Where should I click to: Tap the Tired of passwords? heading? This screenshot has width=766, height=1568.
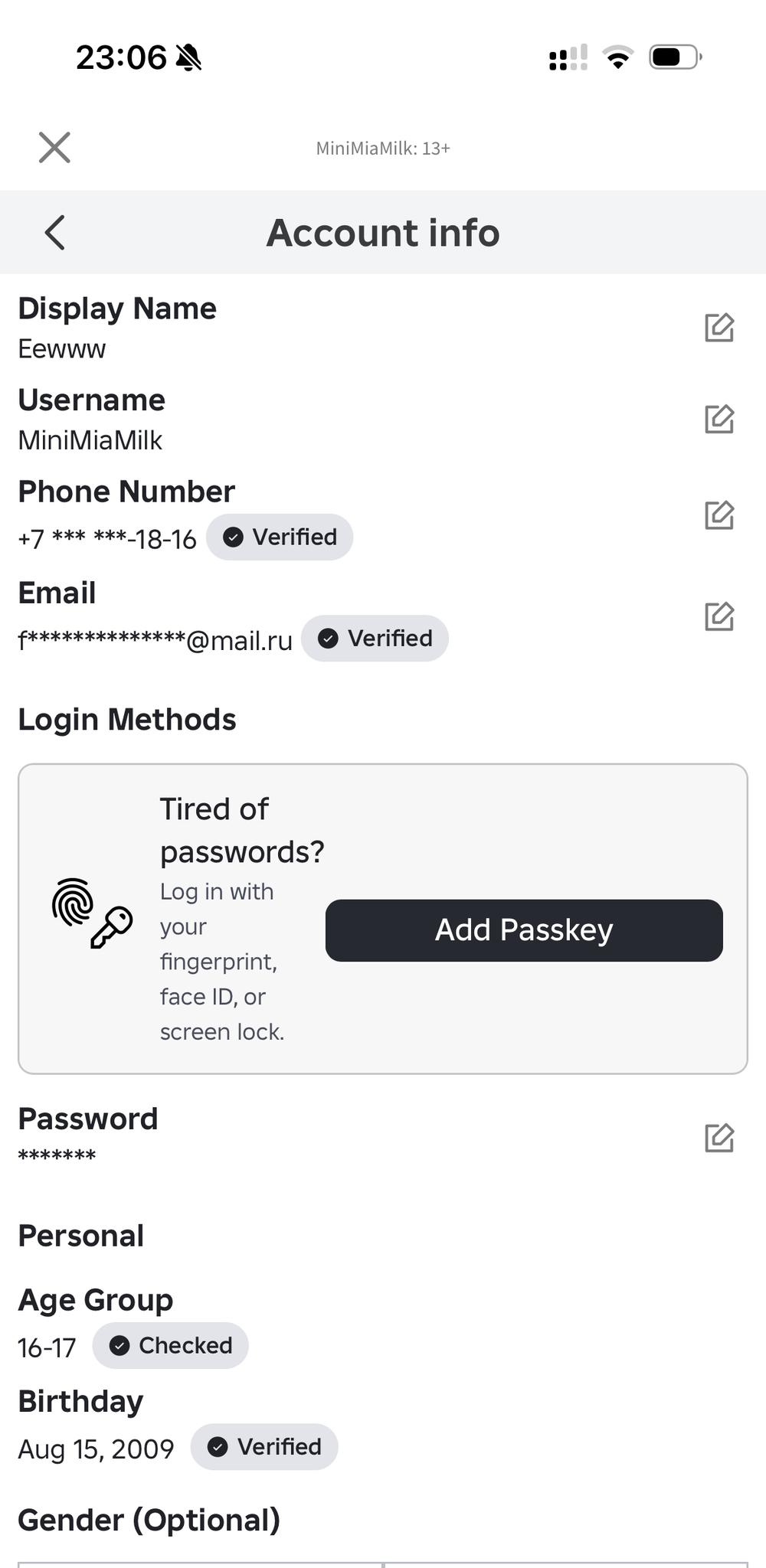[241, 830]
